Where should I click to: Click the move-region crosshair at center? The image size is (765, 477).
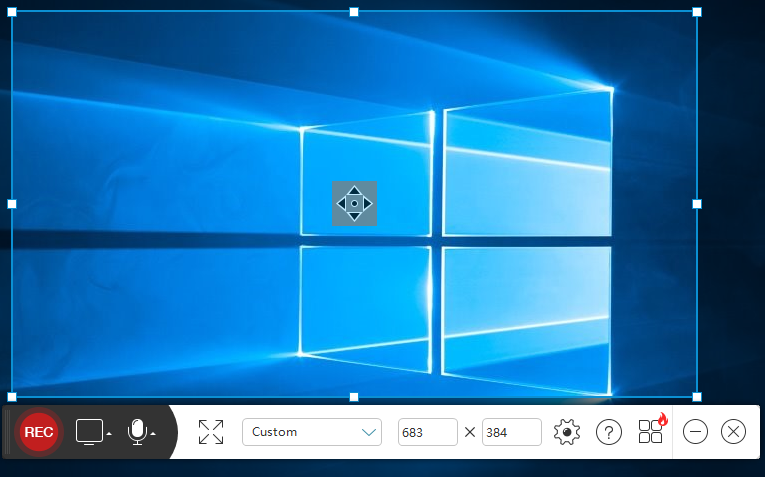click(x=355, y=203)
